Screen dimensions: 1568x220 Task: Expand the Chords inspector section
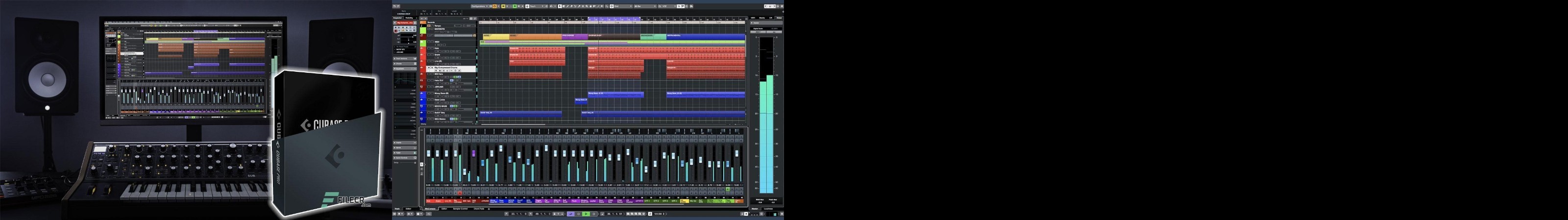405,64
